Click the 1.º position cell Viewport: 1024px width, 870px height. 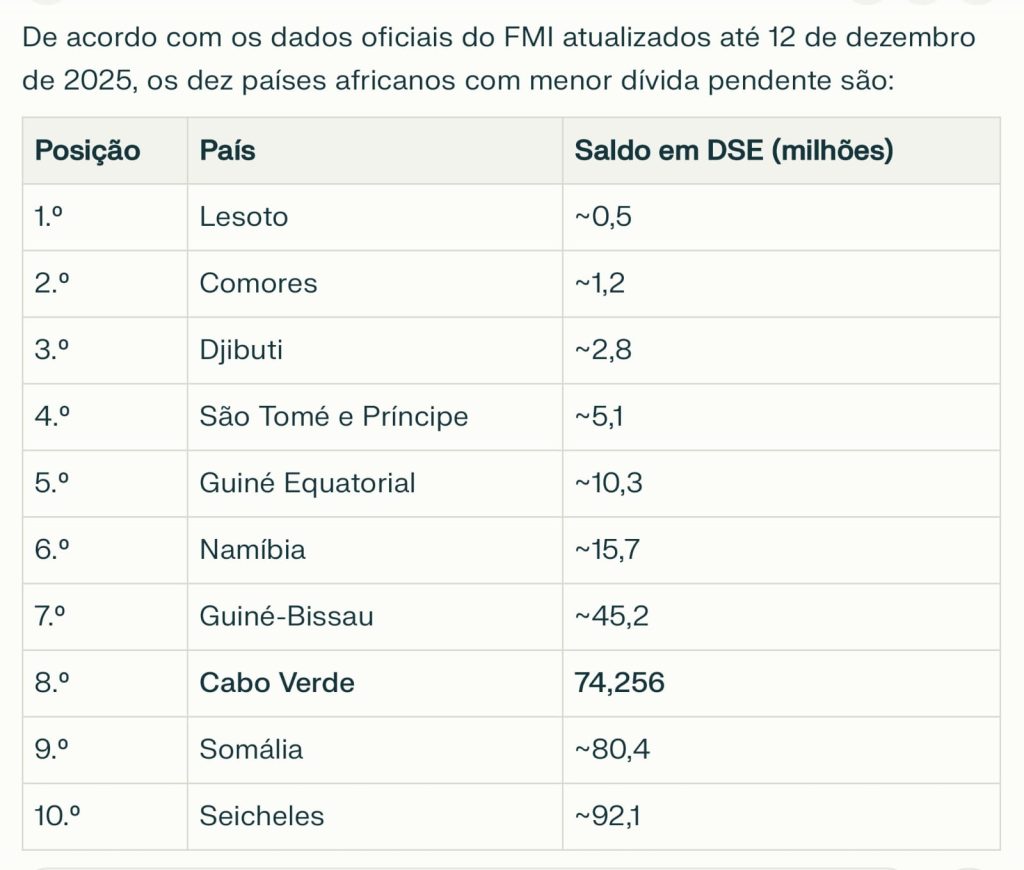click(x=49, y=217)
